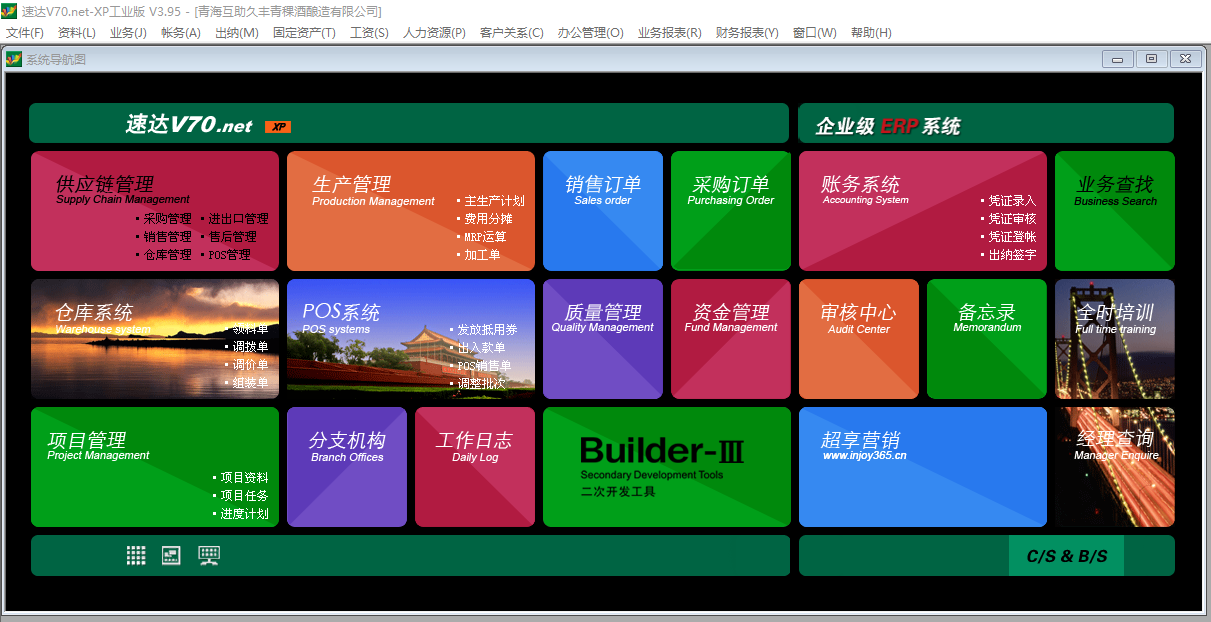Open 费用分摊 in production management
This screenshot has height=622, width=1211.
[x=488, y=219]
